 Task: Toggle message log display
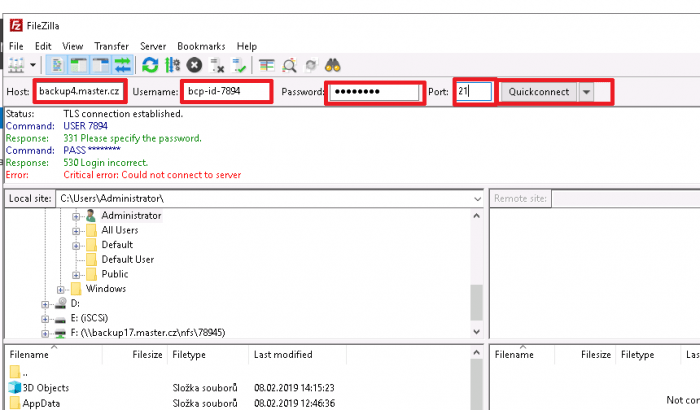point(57,66)
